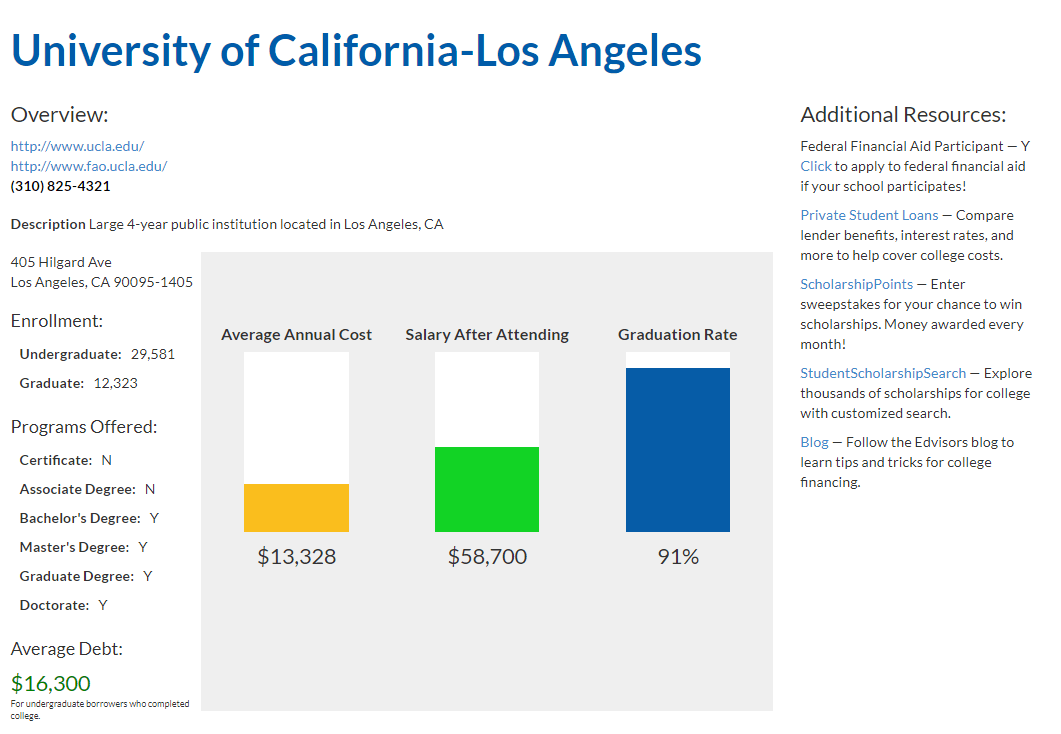1061x734 pixels.
Task: Click the 'Additional Resources:' heading
Action: coord(903,115)
